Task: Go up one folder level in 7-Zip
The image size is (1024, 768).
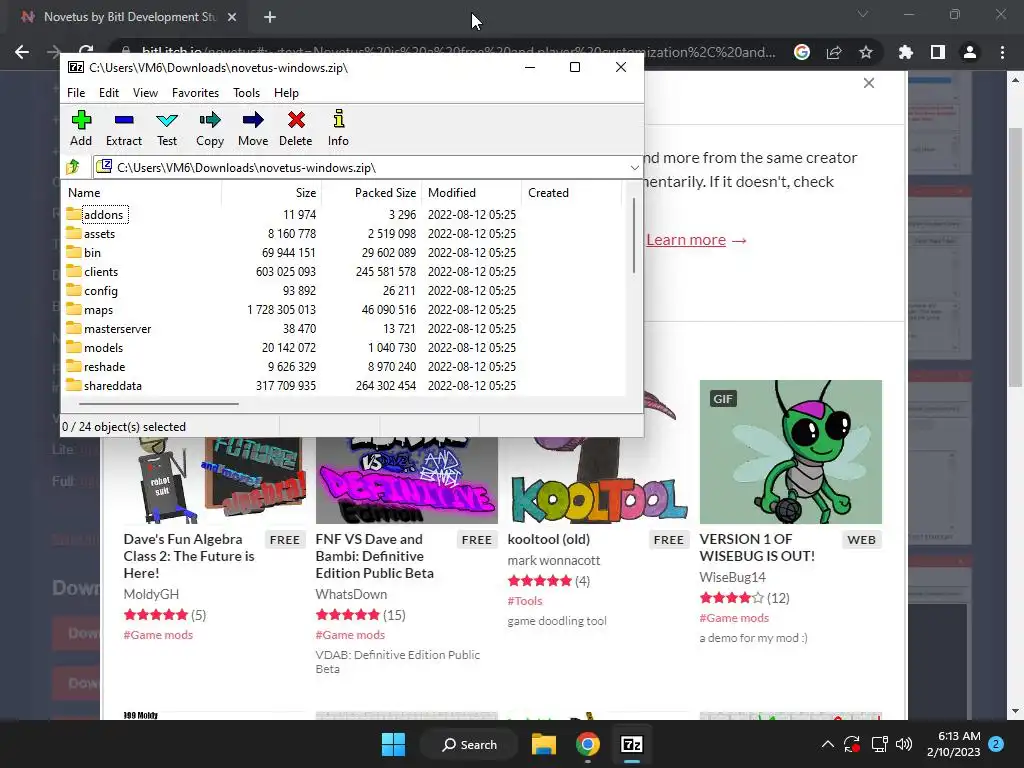Action: click(73, 167)
